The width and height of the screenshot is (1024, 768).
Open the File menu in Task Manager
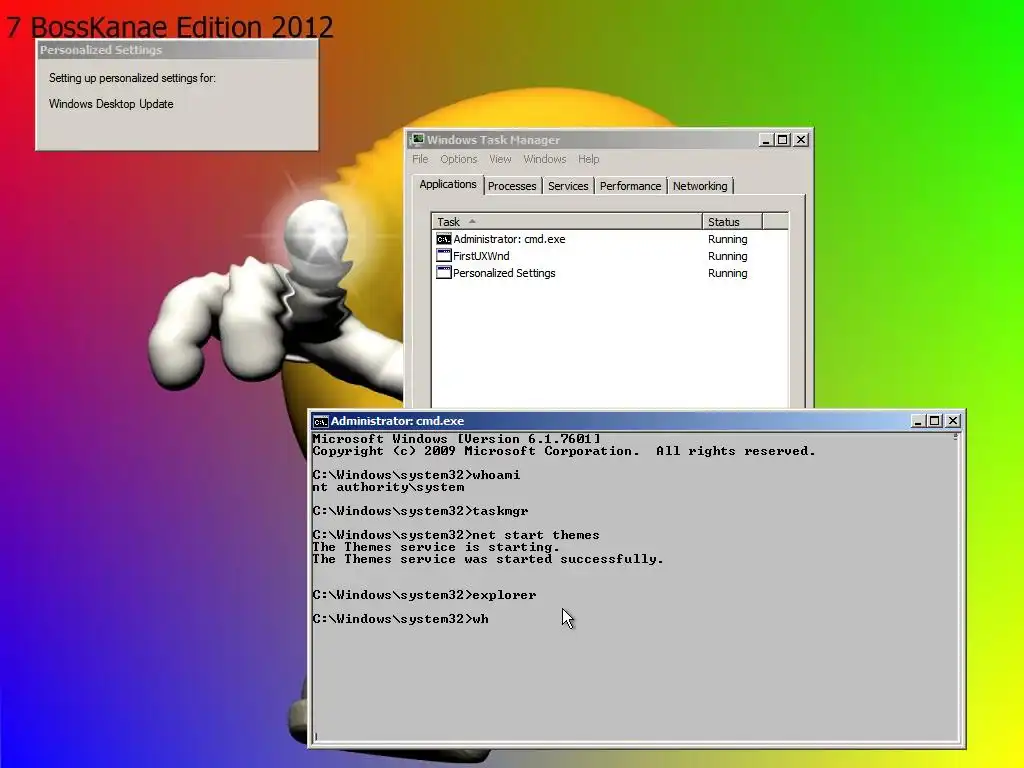pos(420,159)
